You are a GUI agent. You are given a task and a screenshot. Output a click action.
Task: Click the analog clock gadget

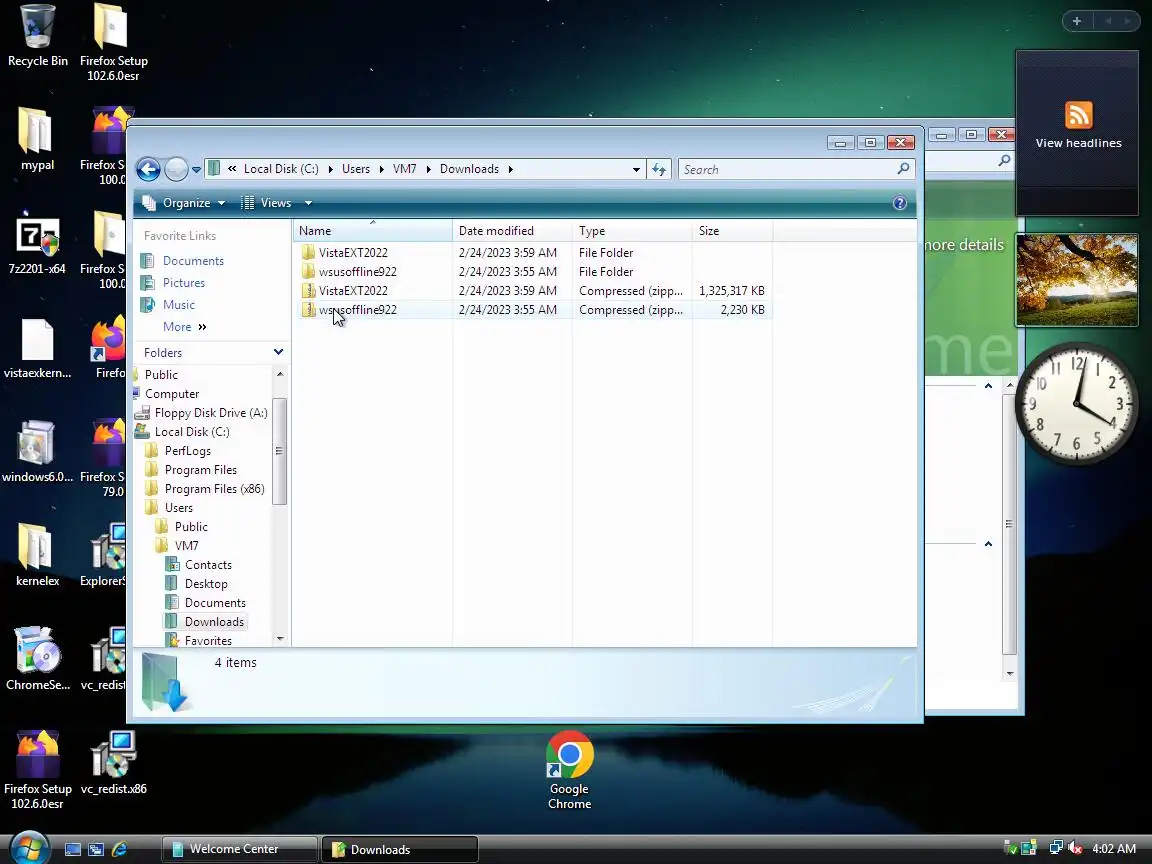click(1077, 403)
